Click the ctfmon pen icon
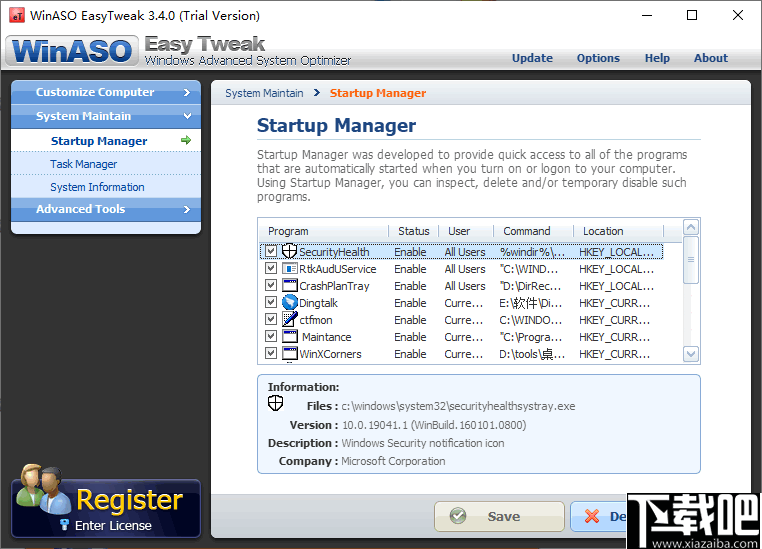 coord(289,320)
